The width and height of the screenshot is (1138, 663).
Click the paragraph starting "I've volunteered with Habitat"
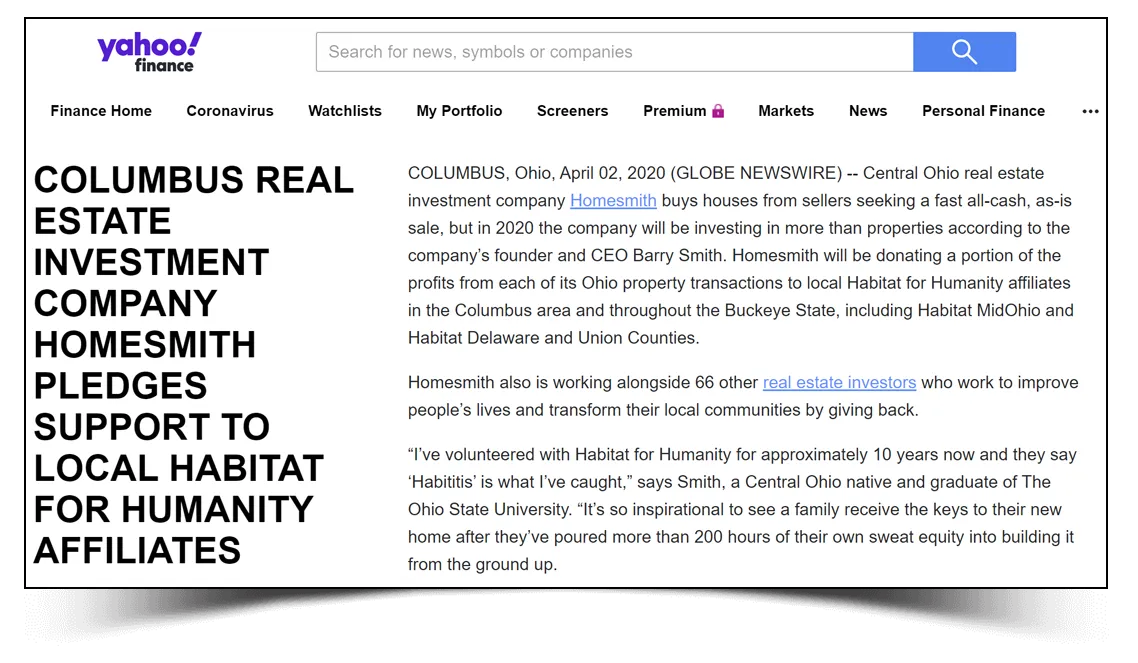click(x=742, y=509)
